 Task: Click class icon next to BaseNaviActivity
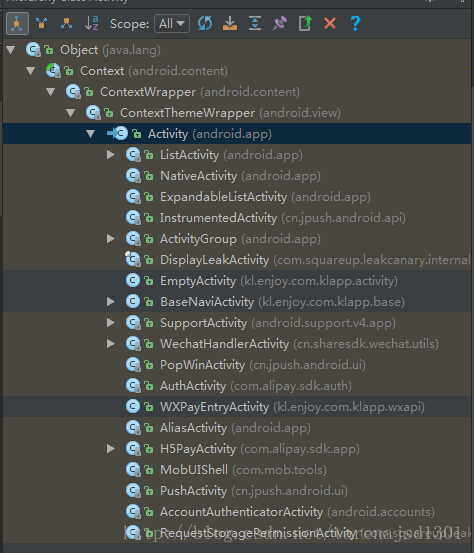pyautogui.click(x=133, y=302)
